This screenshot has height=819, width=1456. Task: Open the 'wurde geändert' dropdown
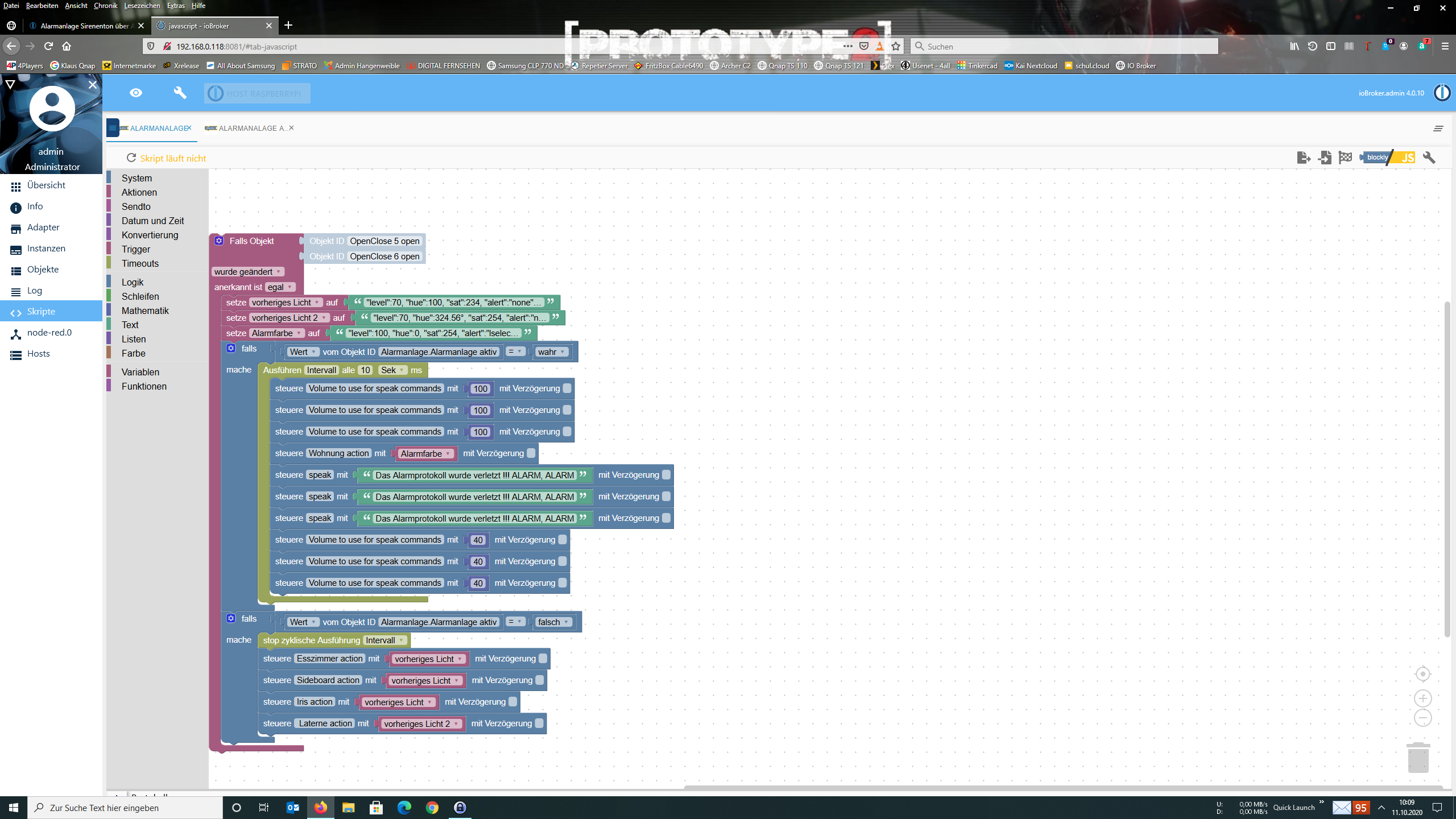pos(248,271)
